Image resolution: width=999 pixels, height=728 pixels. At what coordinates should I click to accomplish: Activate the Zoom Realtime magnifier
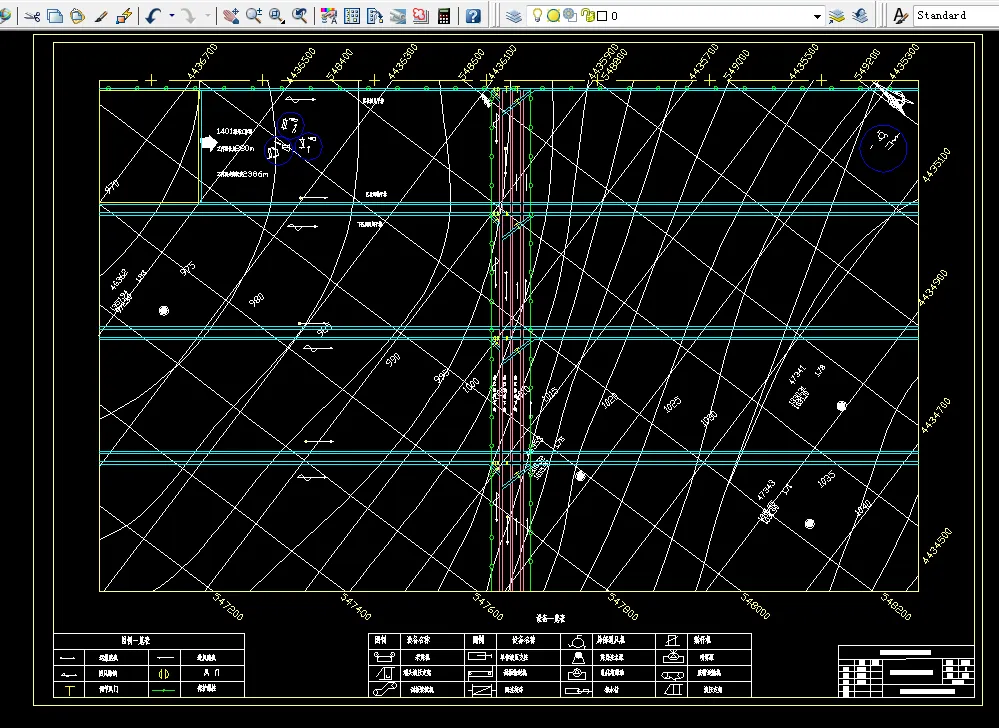(x=254, y=16)
